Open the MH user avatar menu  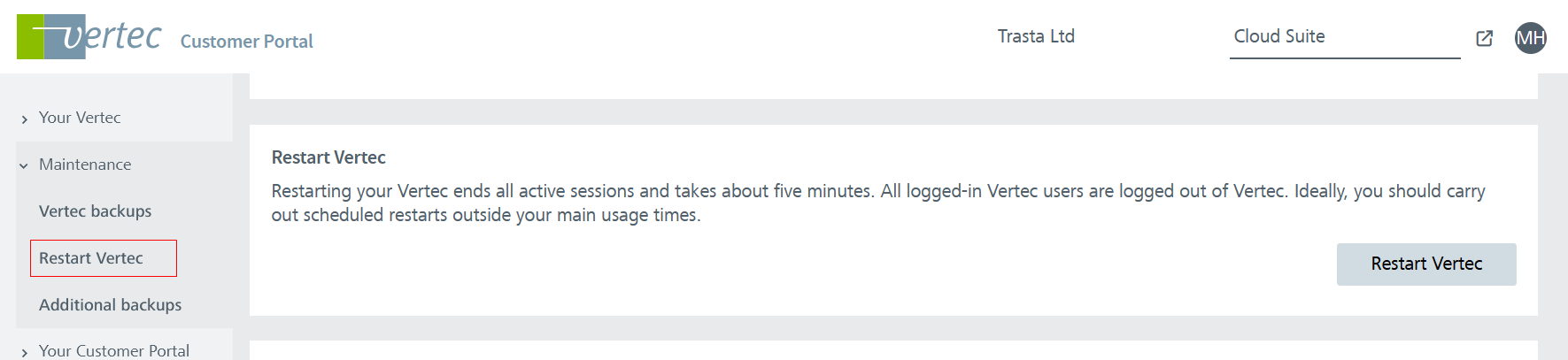coord(1530,38)
